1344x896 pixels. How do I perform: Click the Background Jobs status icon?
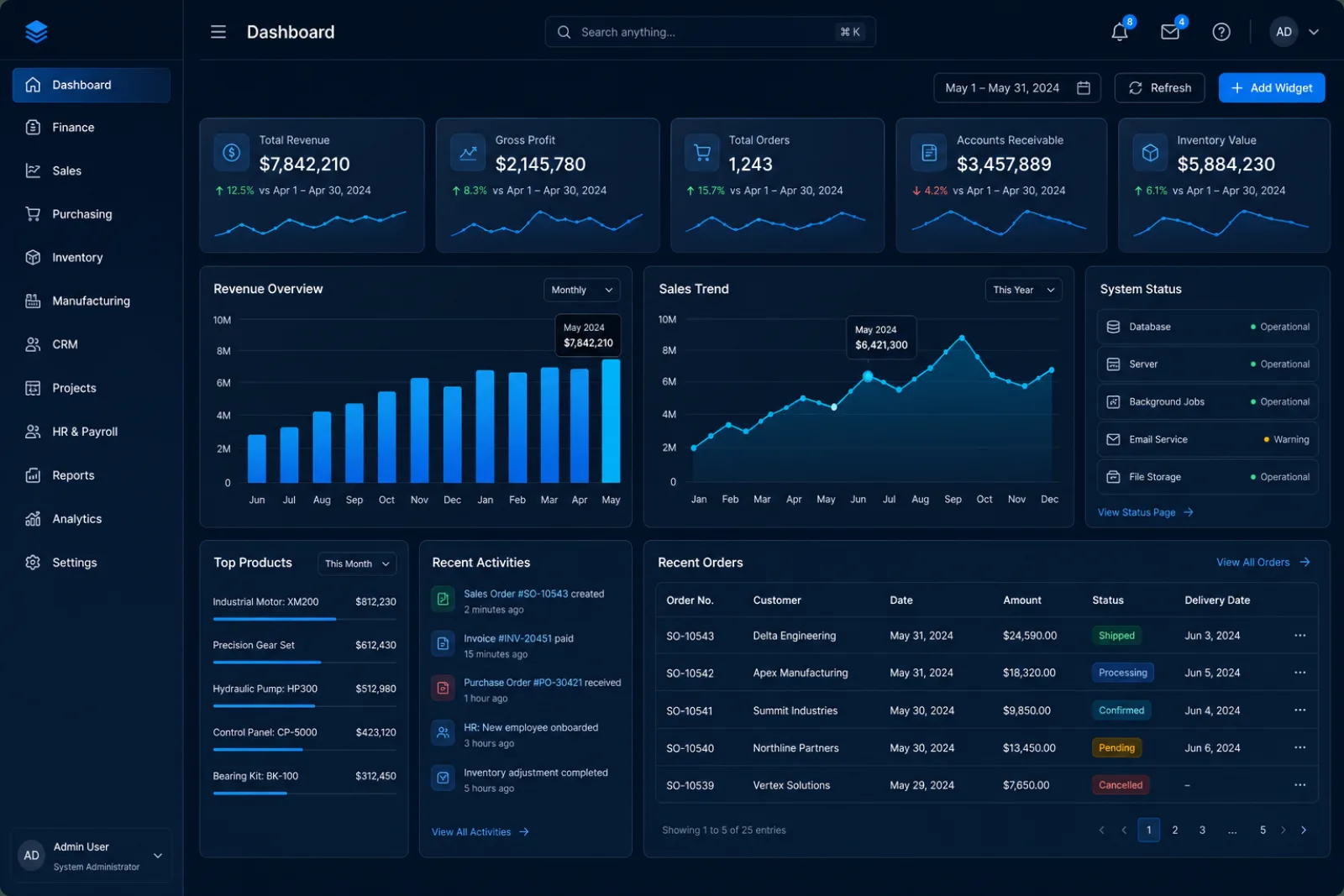click(x=1113, y=402)
